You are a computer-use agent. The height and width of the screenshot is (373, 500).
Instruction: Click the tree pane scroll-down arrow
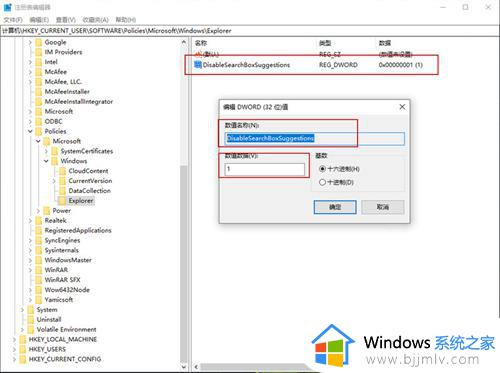coord(184,367)
